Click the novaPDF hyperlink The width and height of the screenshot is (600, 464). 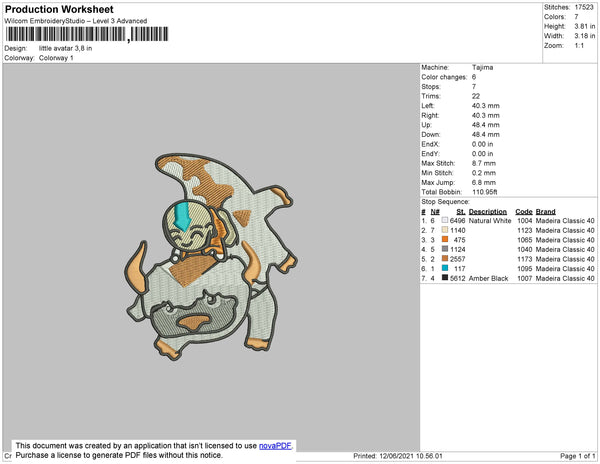275,446
